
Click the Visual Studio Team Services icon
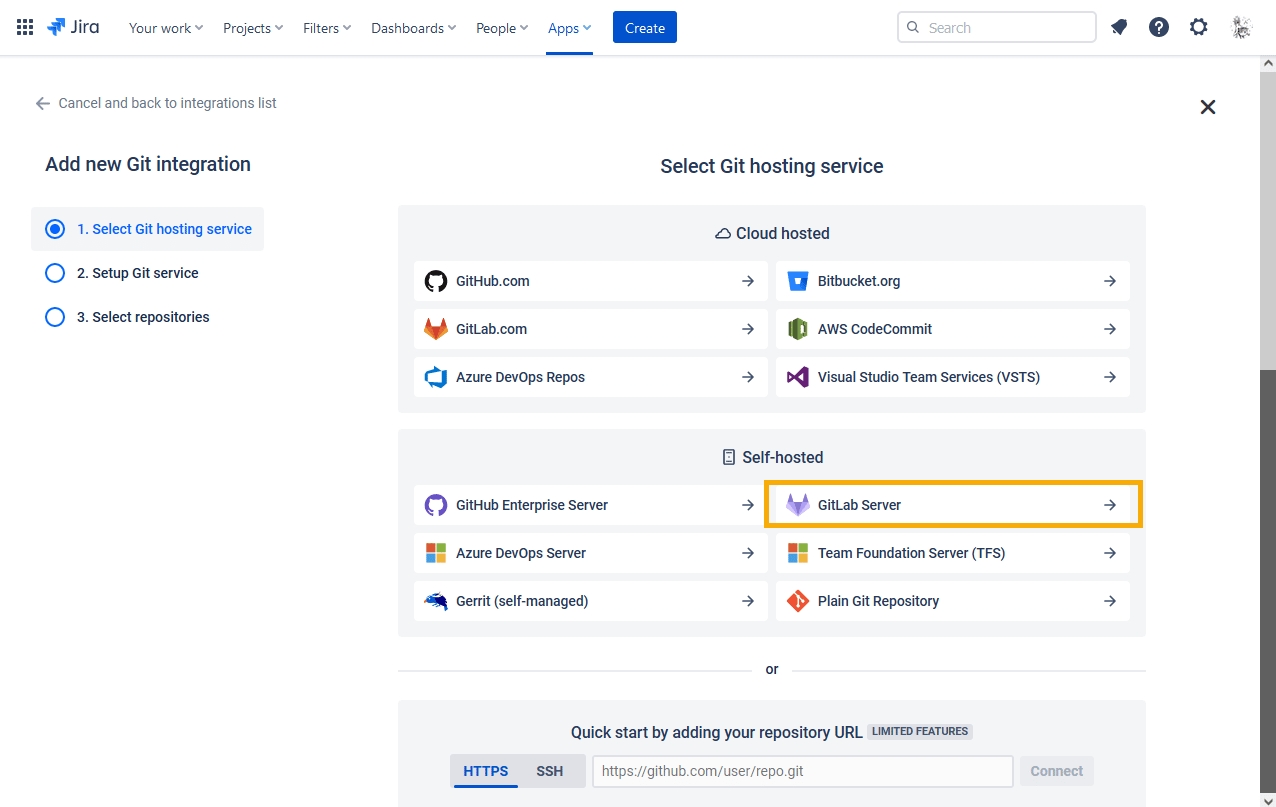798,377
